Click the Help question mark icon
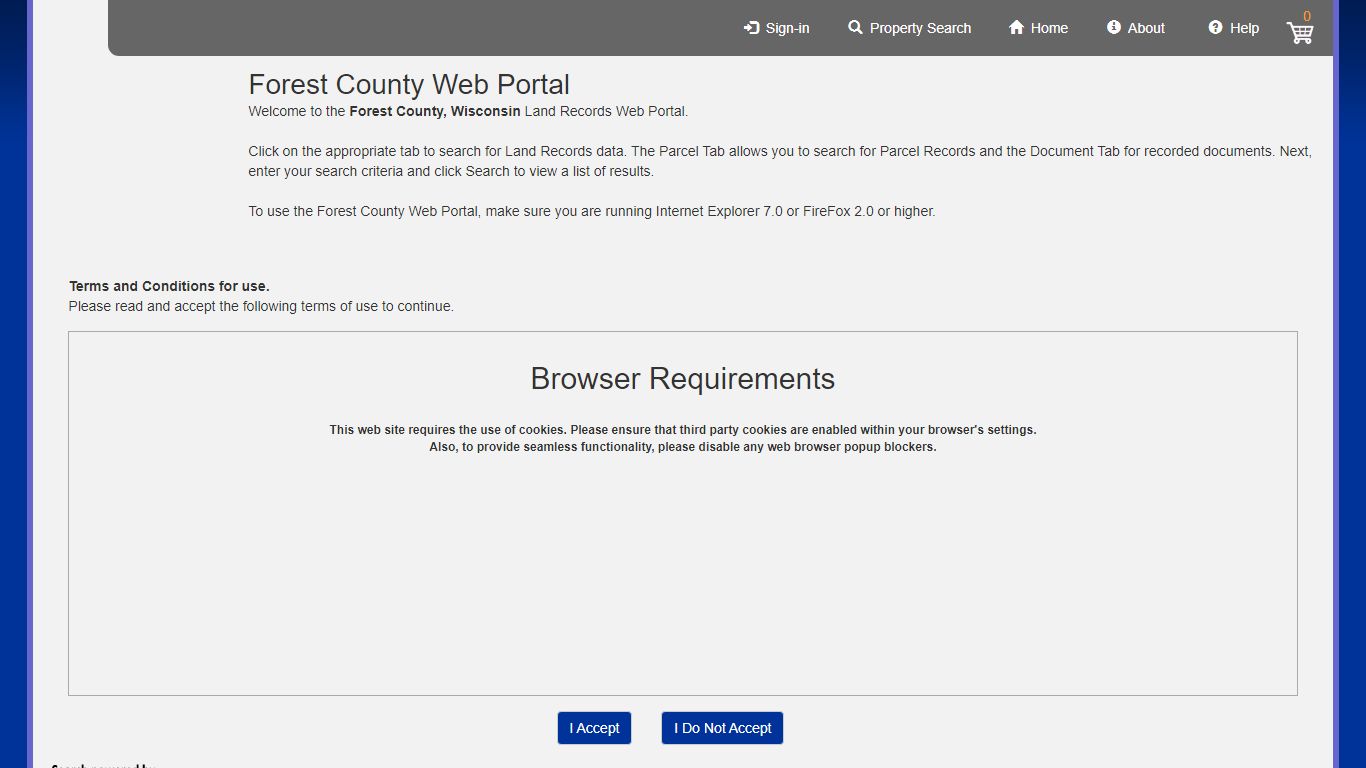The width and height of the screenshot is (1366, 768). (x=1215, y=28)
